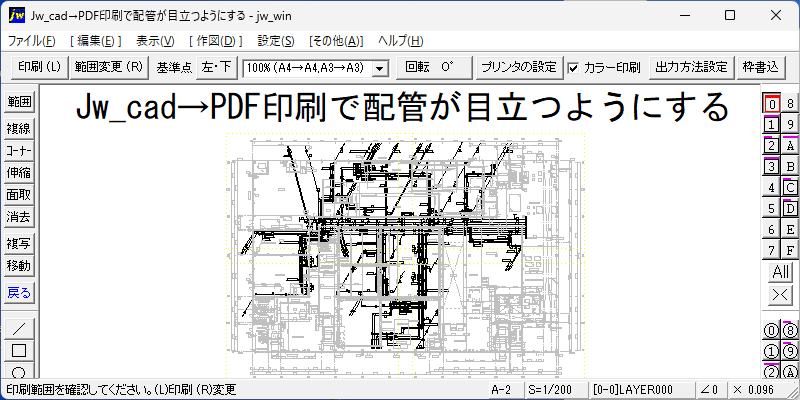Click 戻る undo button
Screen dimensions: 800x400
coord(19,293)
